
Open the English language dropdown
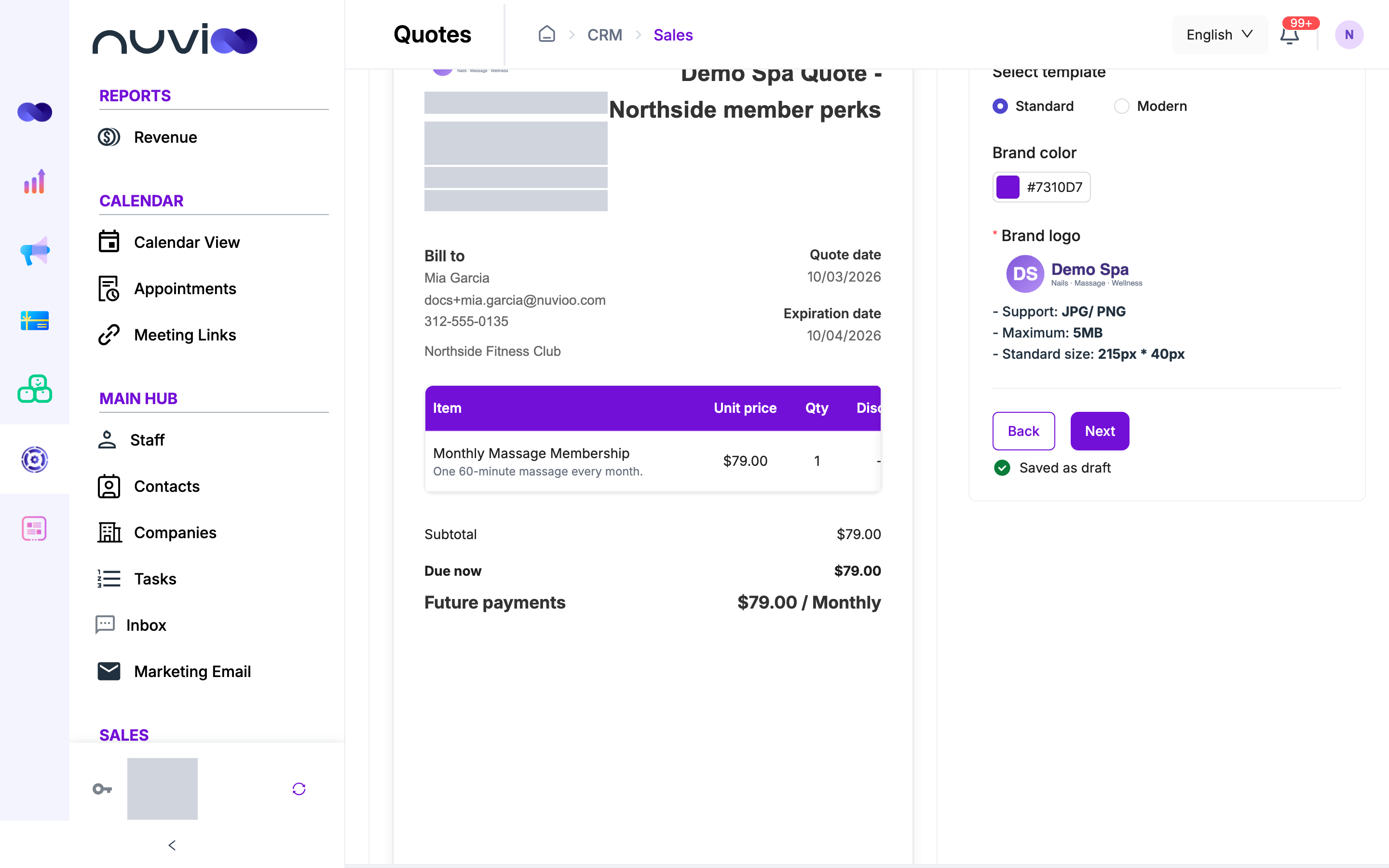tap(1220, 35)
